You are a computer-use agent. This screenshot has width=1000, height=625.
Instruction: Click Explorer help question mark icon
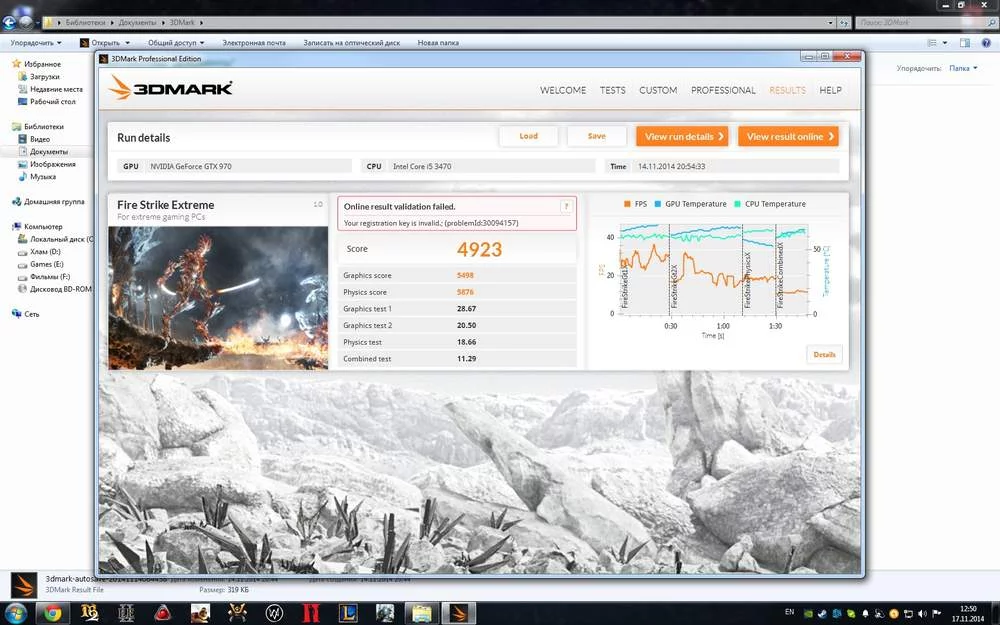pos(987,43)
